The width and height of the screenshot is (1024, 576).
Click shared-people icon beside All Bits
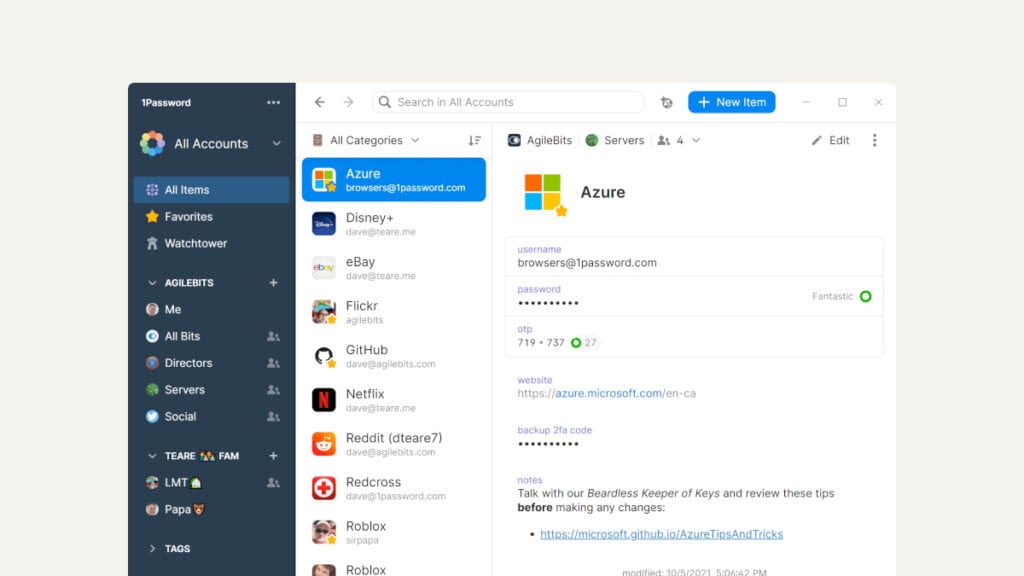click(x=273, y=336)
